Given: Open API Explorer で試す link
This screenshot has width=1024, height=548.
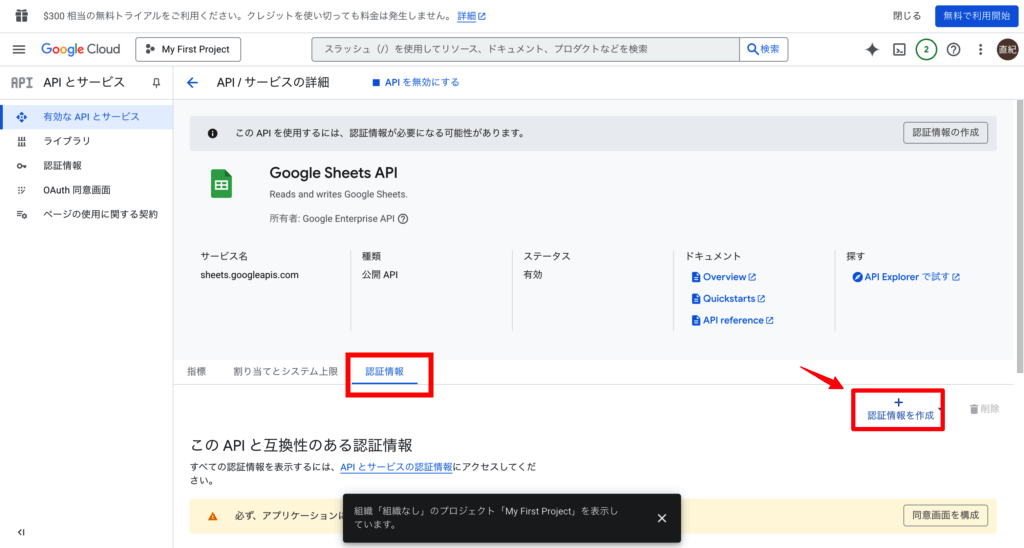Looking at the screenshot, I should 906,277.
